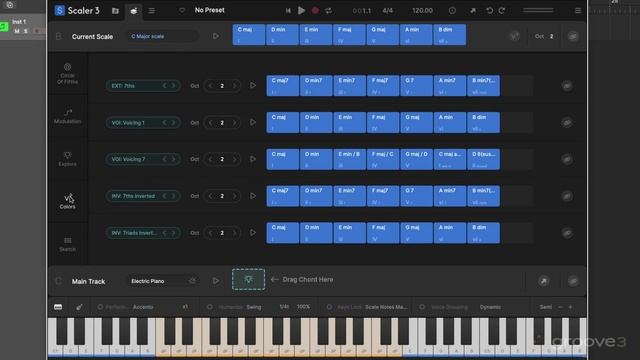Screen dimensions: 640x360
Task: Click the 120.00 tempo field
Action: [422, 11]
